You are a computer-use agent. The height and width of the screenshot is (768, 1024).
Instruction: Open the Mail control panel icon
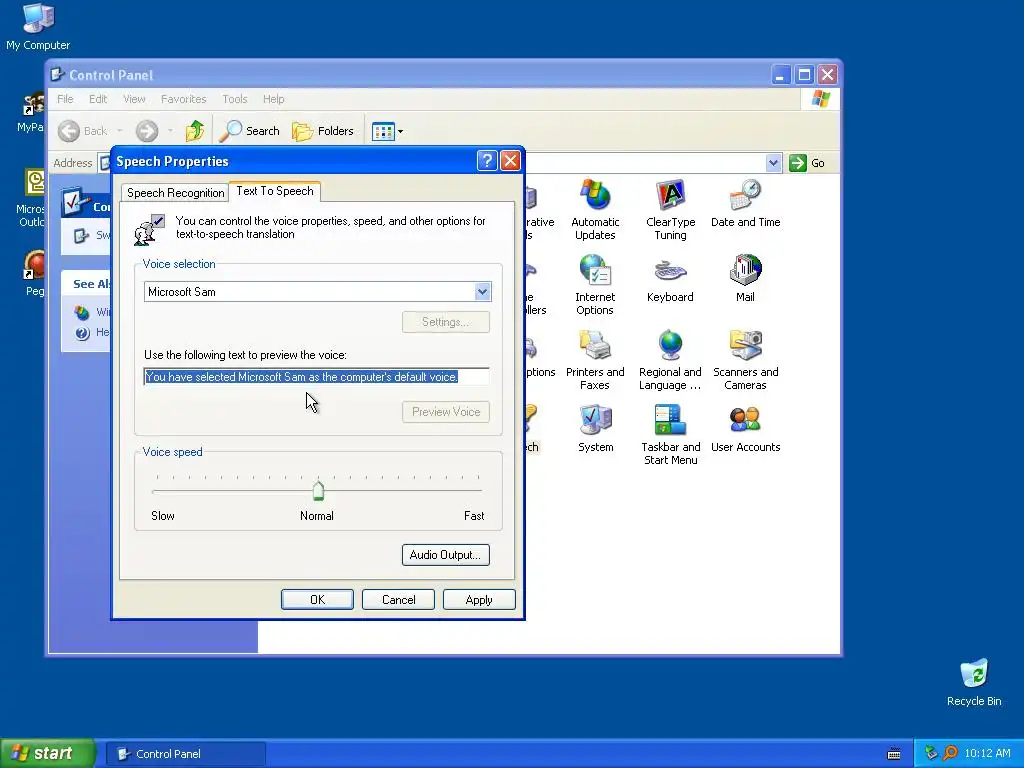745,278
